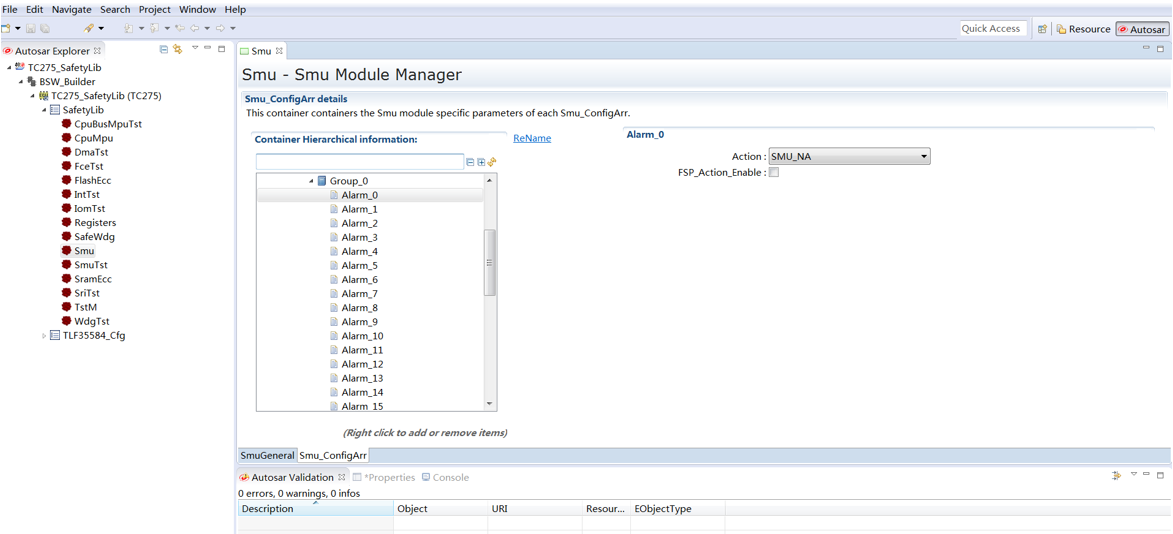The width and height of the screenshot is (1173, 534).
Task: Collapse the SafetyLib tree node
Action: click(x=44, y=110)
